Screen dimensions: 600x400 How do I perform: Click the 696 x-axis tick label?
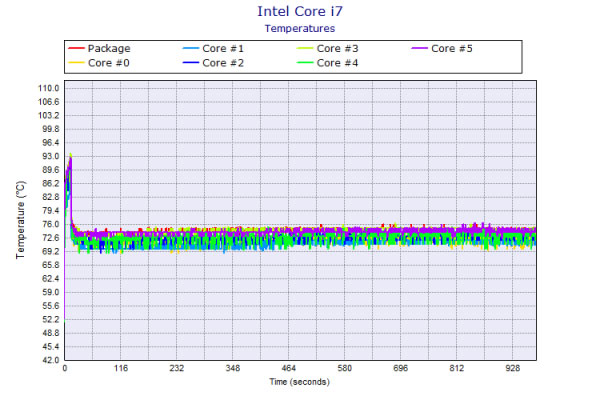[x=400, y=368]
